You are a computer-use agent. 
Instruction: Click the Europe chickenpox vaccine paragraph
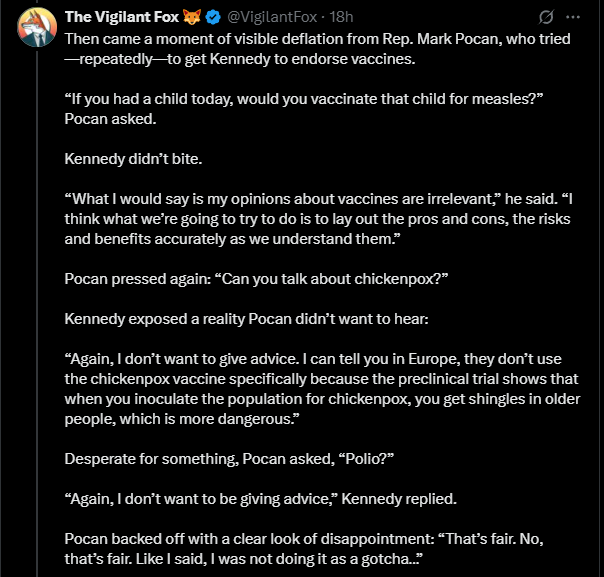322,389
